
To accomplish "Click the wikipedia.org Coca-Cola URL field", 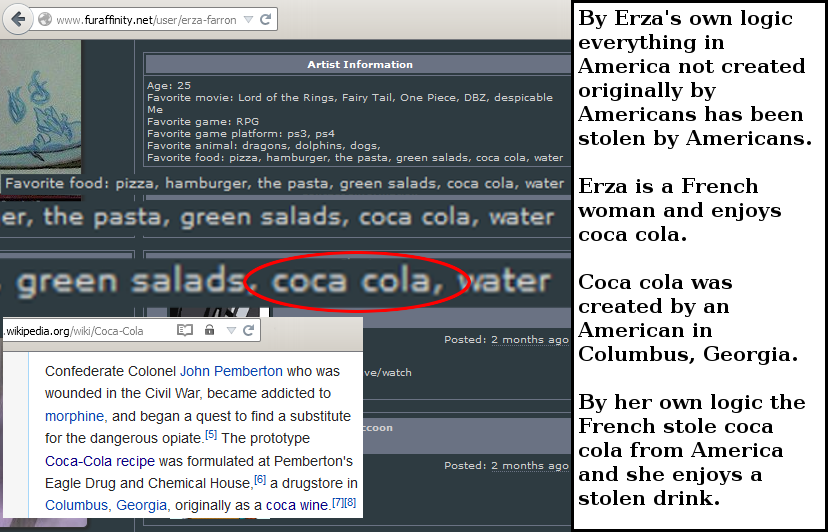I will pos(80,331).
